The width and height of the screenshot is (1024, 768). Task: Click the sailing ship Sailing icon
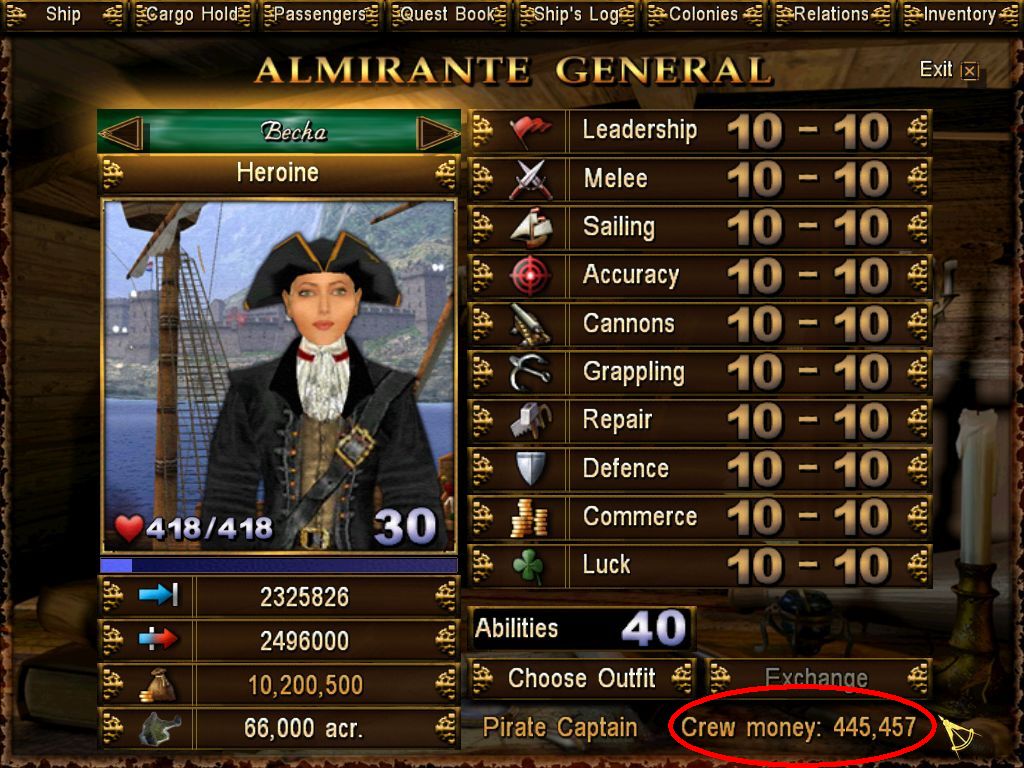coord(530,227)
